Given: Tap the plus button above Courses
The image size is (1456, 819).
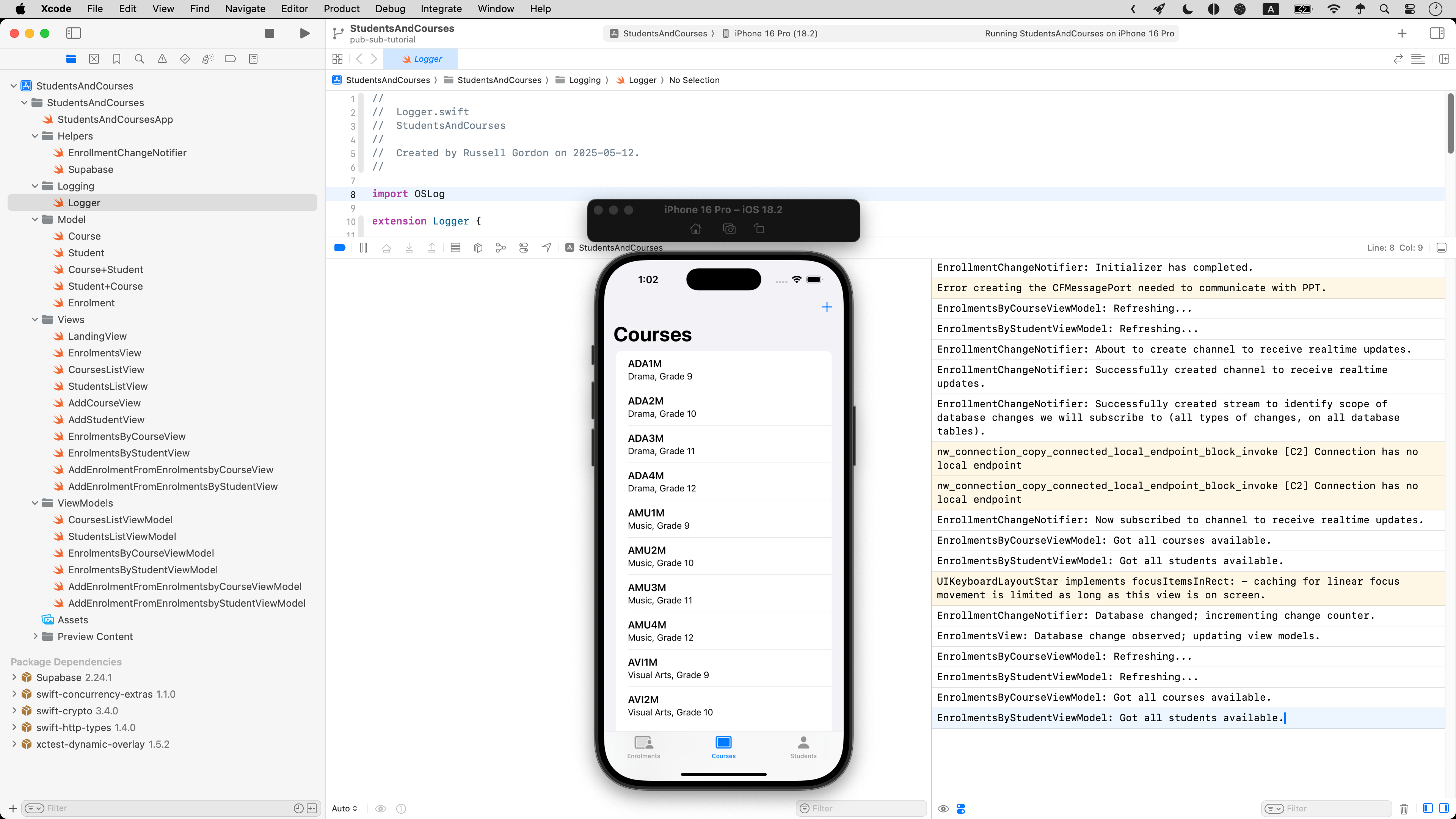Looking at the screenshot, I should coord(826,307).
